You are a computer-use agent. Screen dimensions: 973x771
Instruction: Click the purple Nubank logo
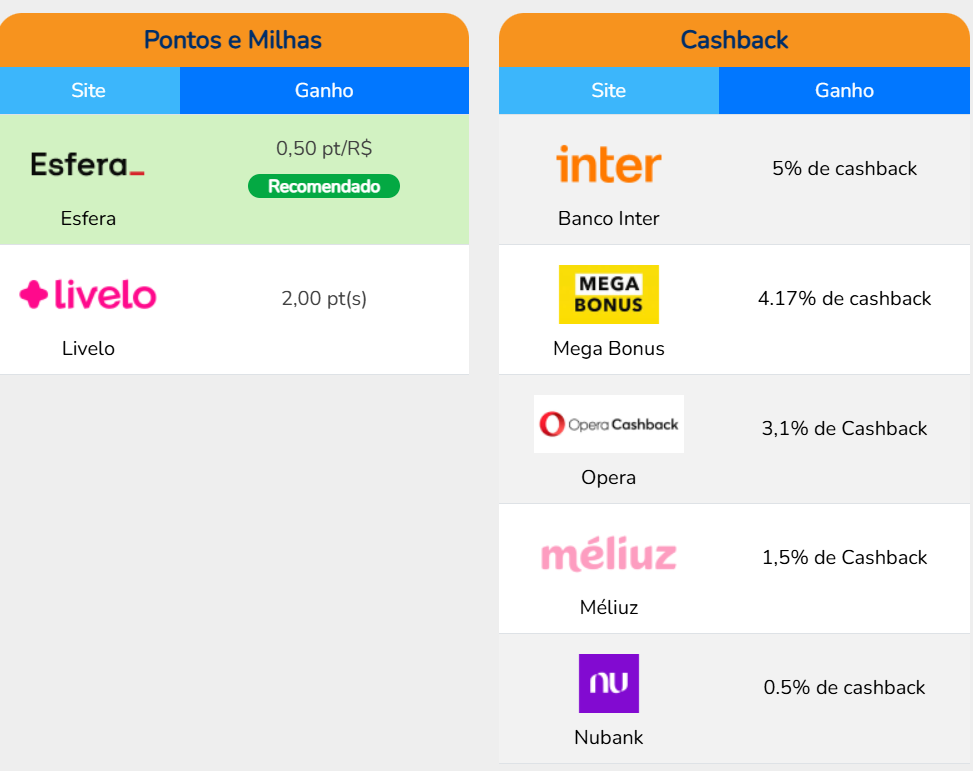(608, 683)
